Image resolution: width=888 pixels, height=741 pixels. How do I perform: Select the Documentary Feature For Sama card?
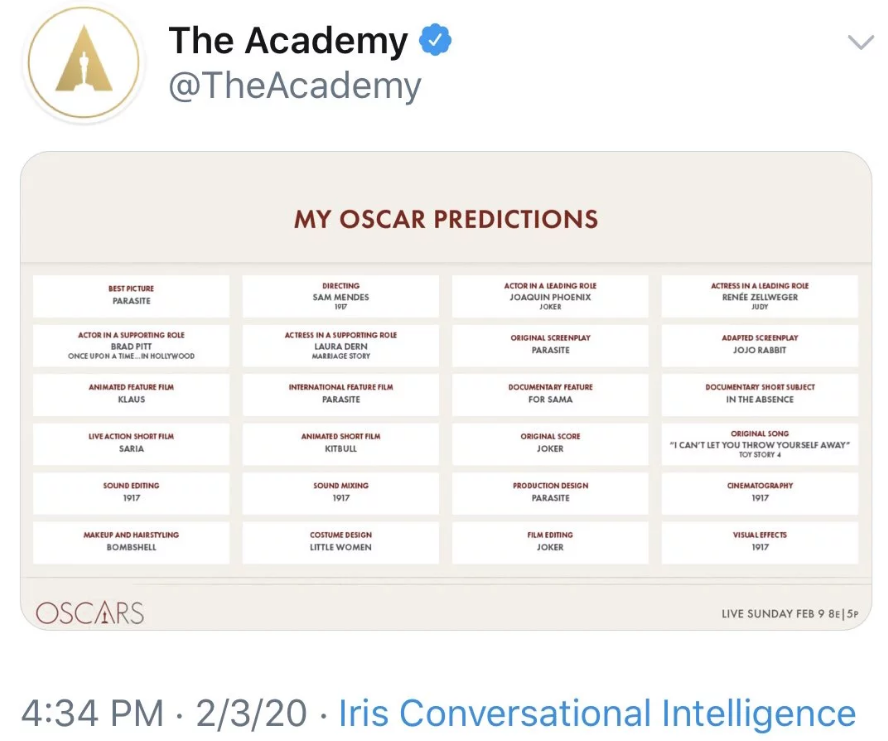(550, 394)
